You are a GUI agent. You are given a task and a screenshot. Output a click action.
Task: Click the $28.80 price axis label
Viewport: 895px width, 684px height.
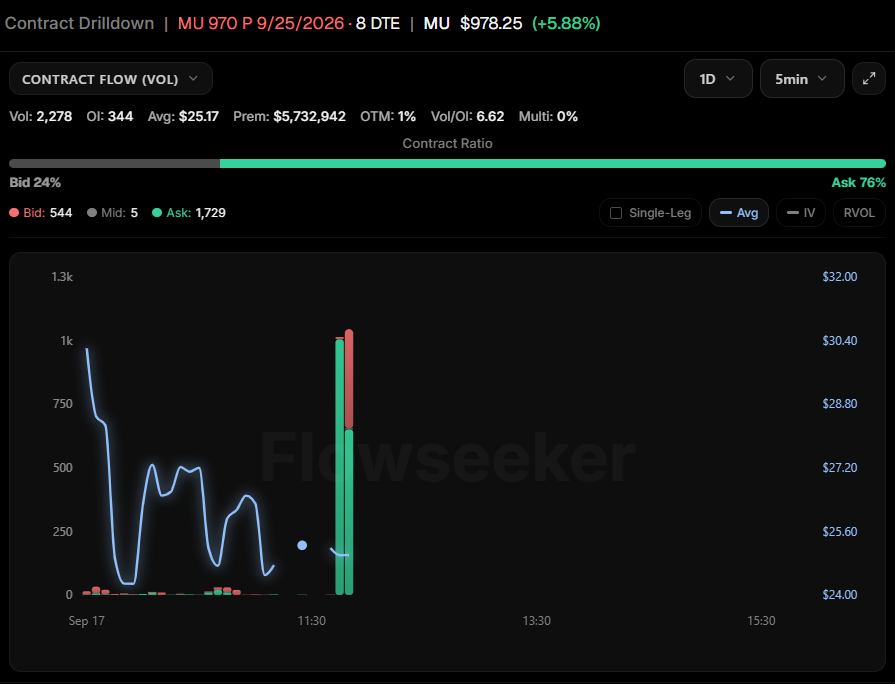pos(840,404)
